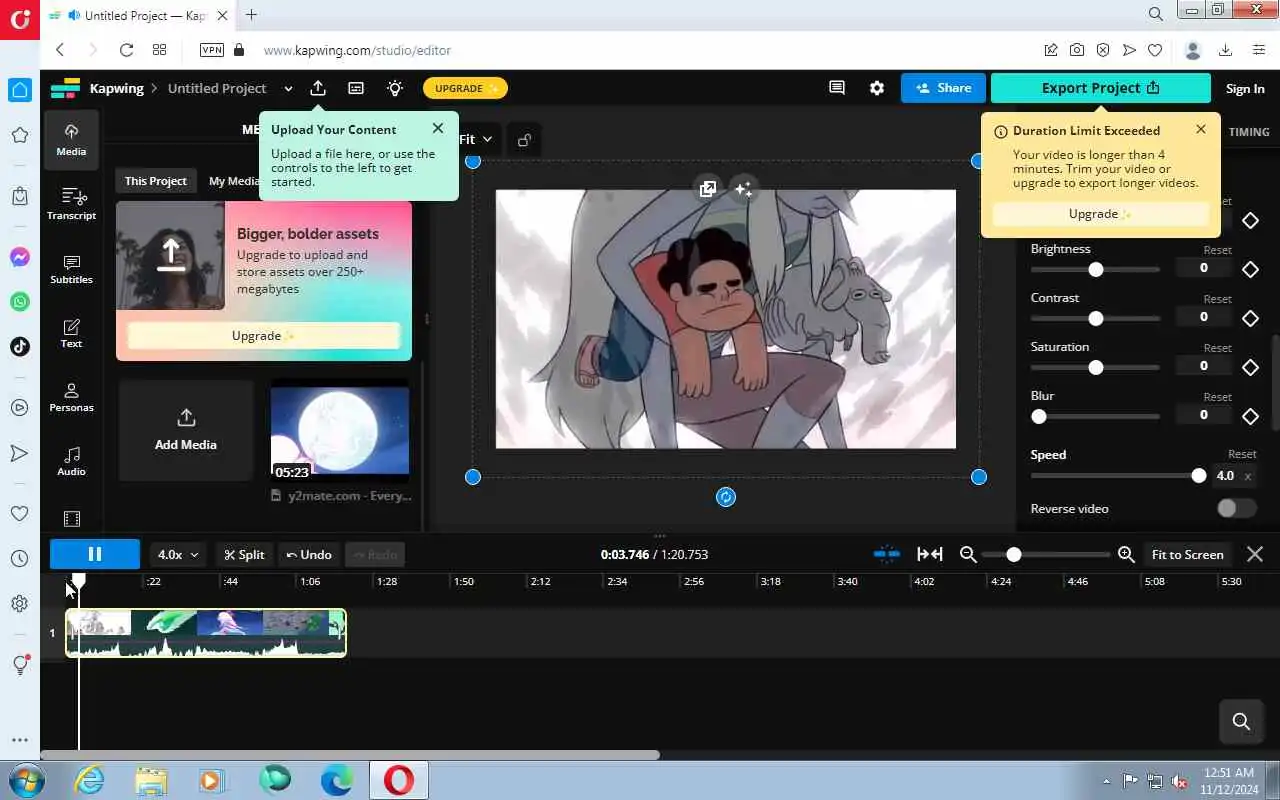
Task: Open the Subtitles tool
Action: point(71,268)
